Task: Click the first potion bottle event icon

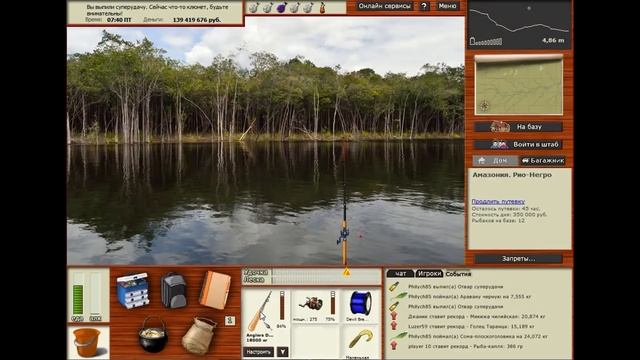Action: tap(393, 287)
